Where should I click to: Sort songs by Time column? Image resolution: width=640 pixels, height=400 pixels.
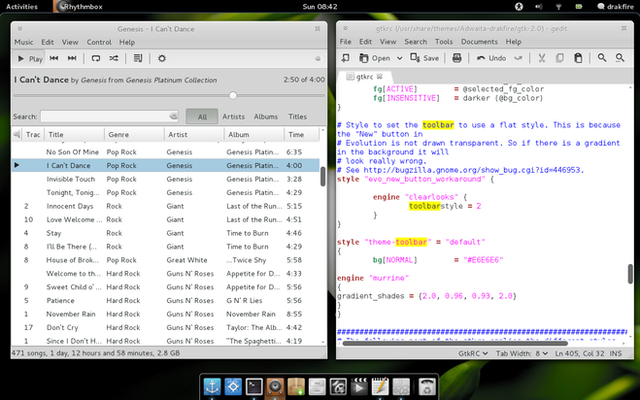301,134
